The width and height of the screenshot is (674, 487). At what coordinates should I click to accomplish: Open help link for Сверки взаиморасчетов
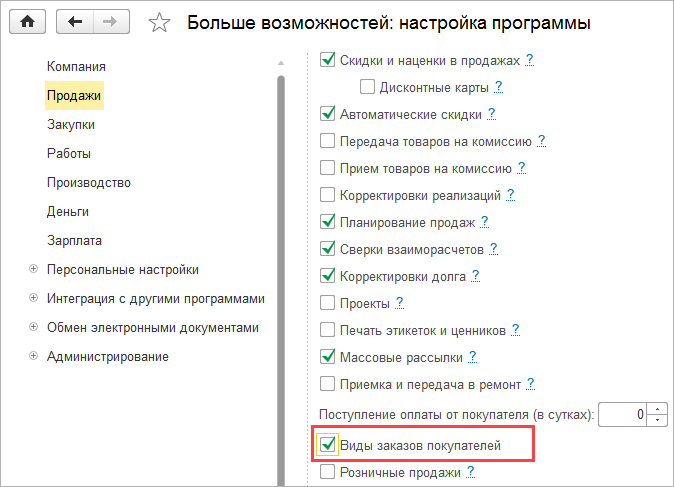click(x=493, y=248)
